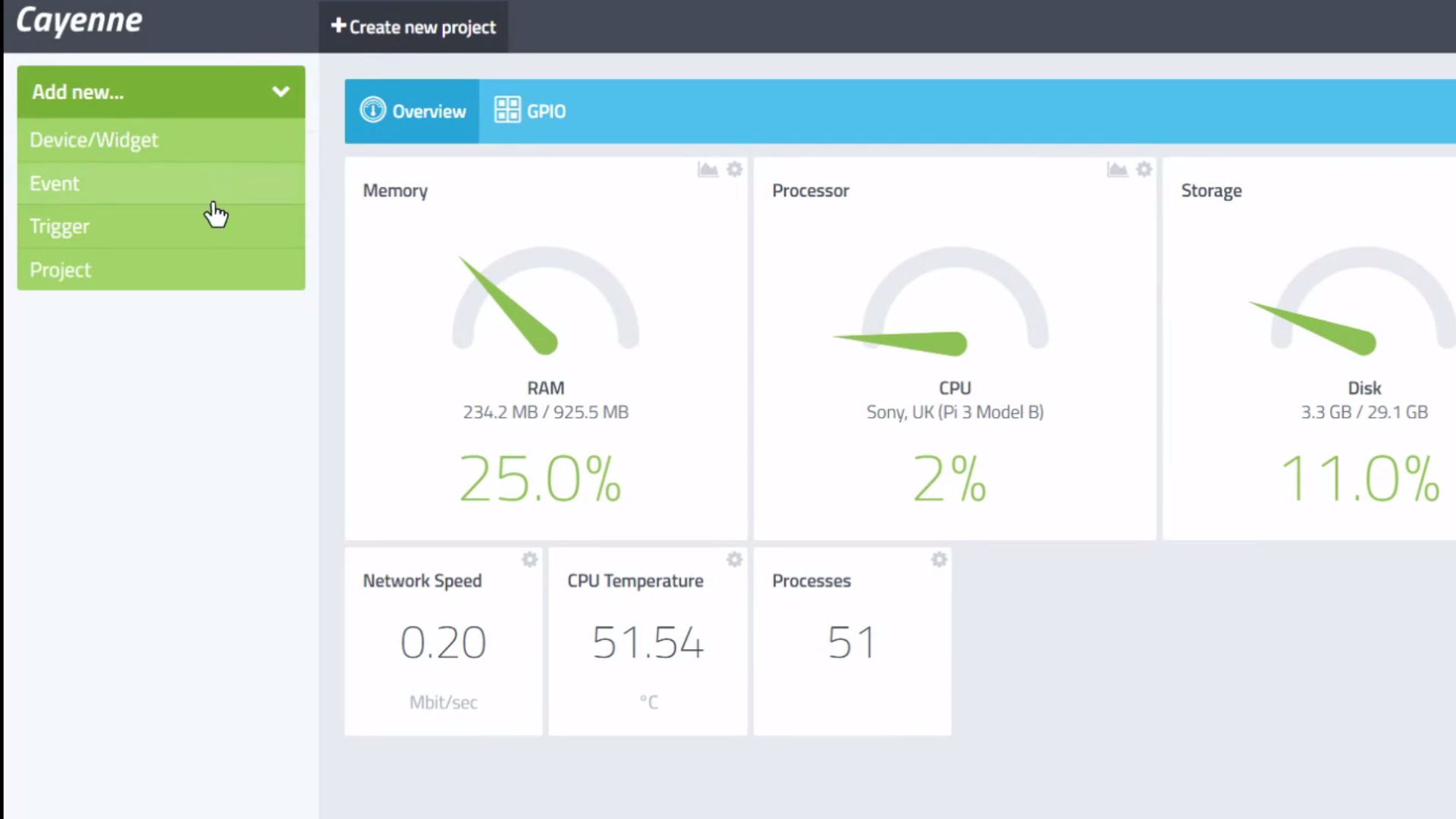Click the 3.3 GB / 29.1 GB text
The height and width of the screenshot is (819, 1456).
click(x=1364, y=413)
